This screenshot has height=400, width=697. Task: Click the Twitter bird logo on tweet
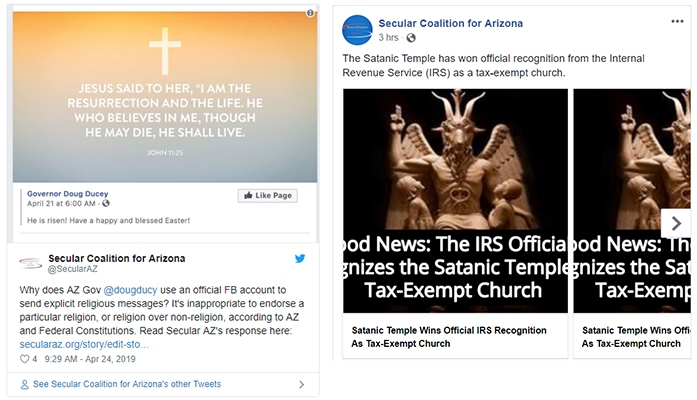[299, 259]
